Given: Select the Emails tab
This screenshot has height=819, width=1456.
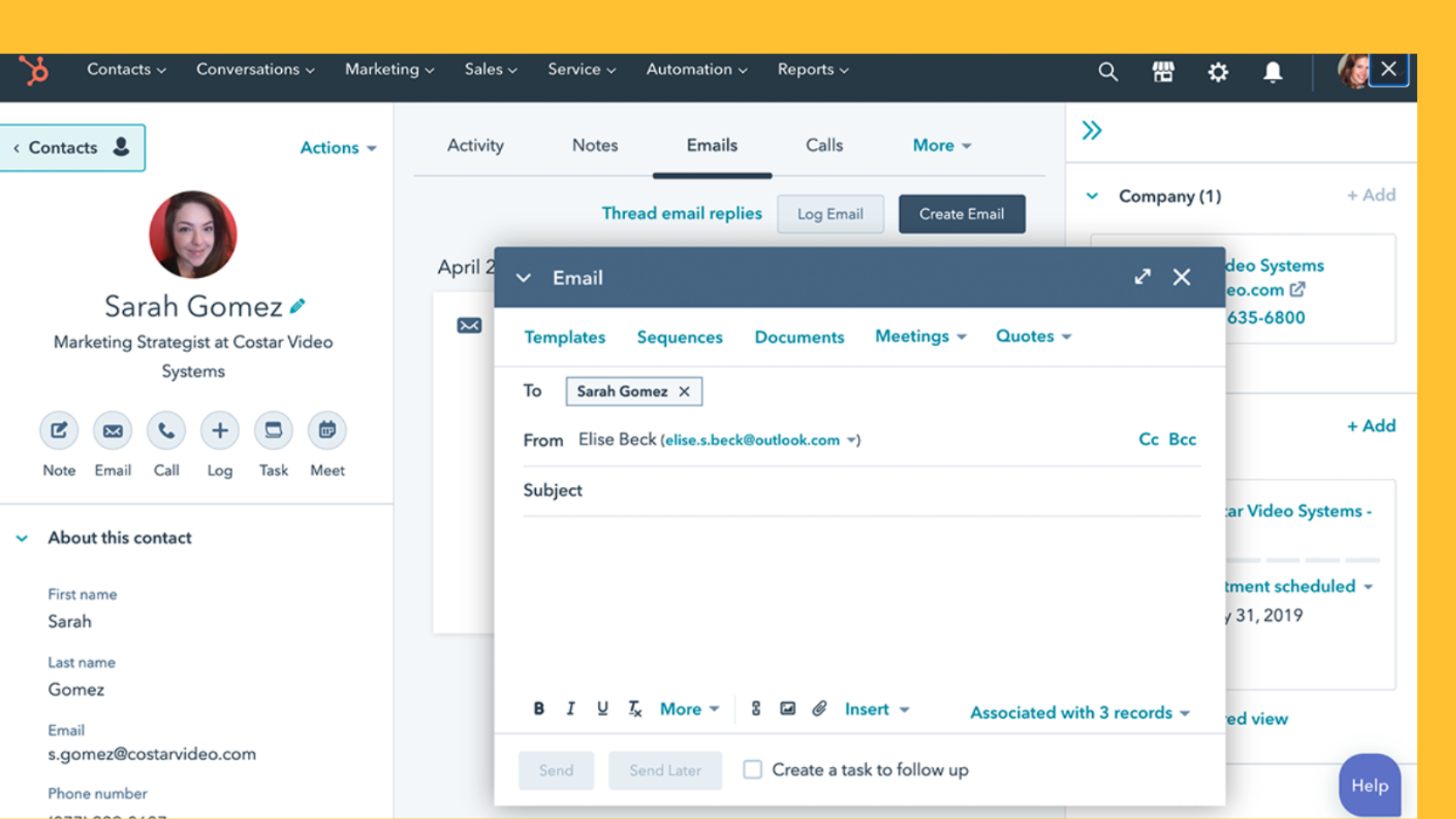Looking at the screenshot, I should tap(712, 146).
